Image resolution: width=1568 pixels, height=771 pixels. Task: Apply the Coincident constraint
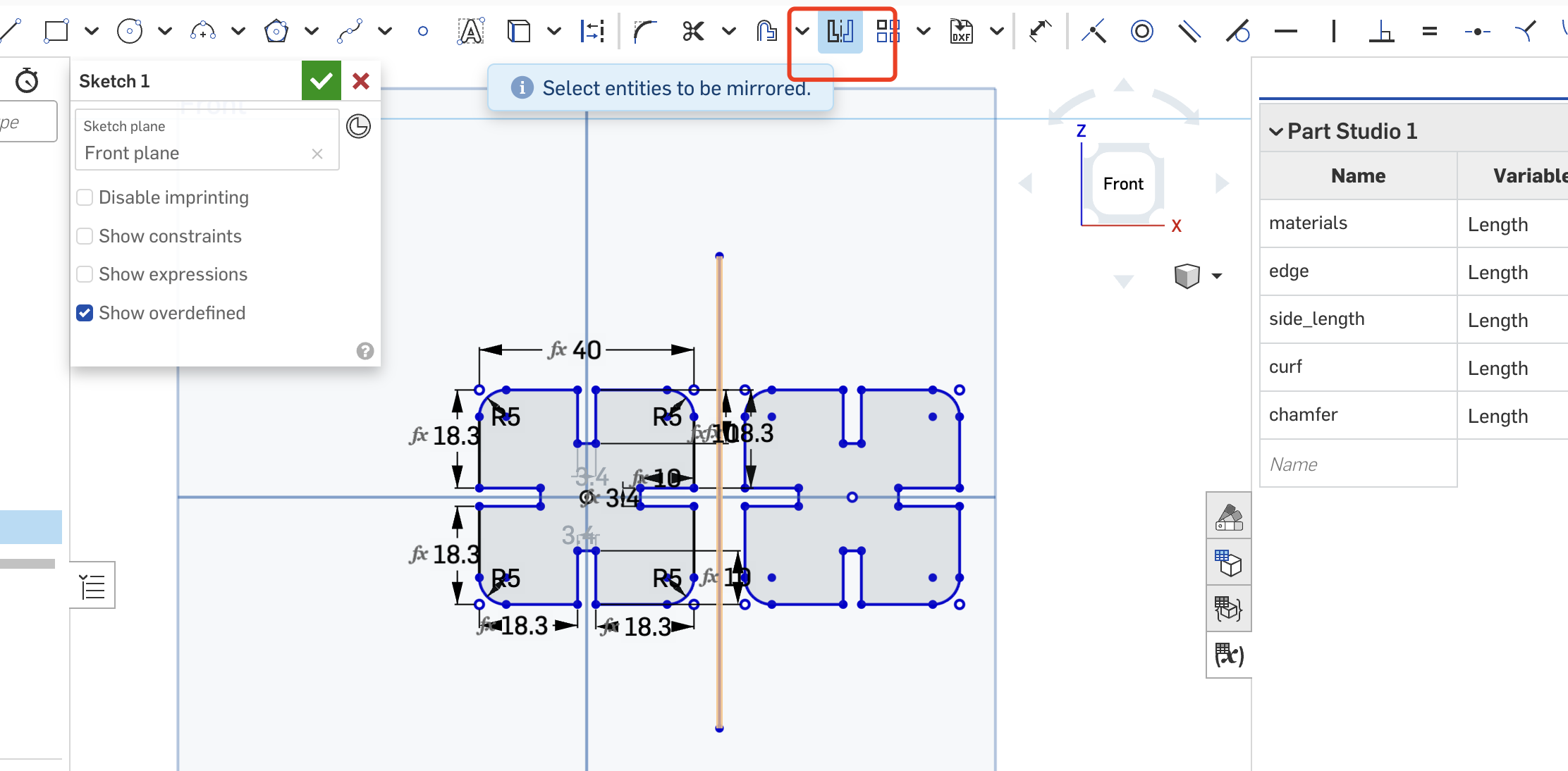(x=1094, y=31)
